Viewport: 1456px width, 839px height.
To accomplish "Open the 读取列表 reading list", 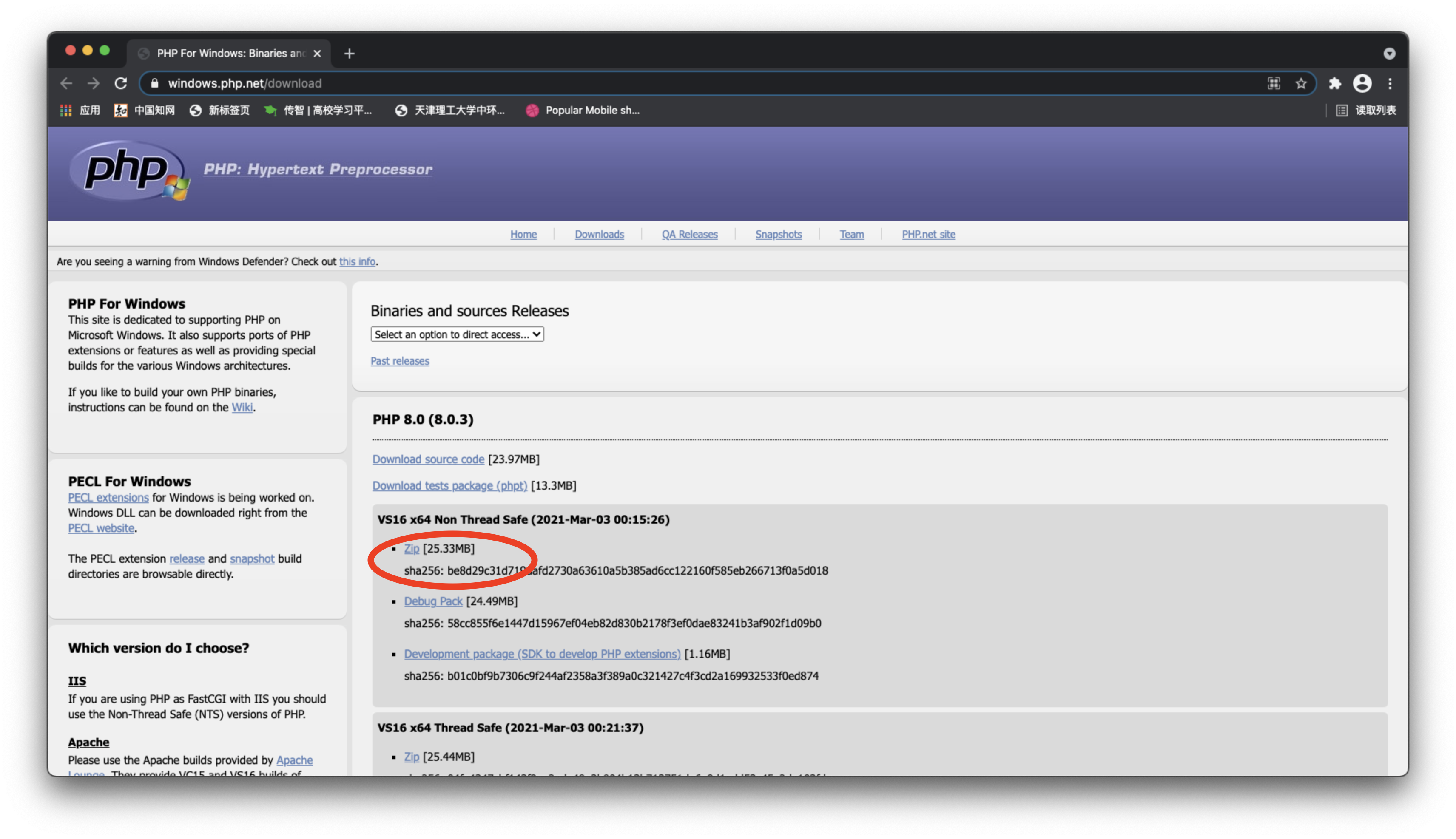I will tap(1365, 110).
